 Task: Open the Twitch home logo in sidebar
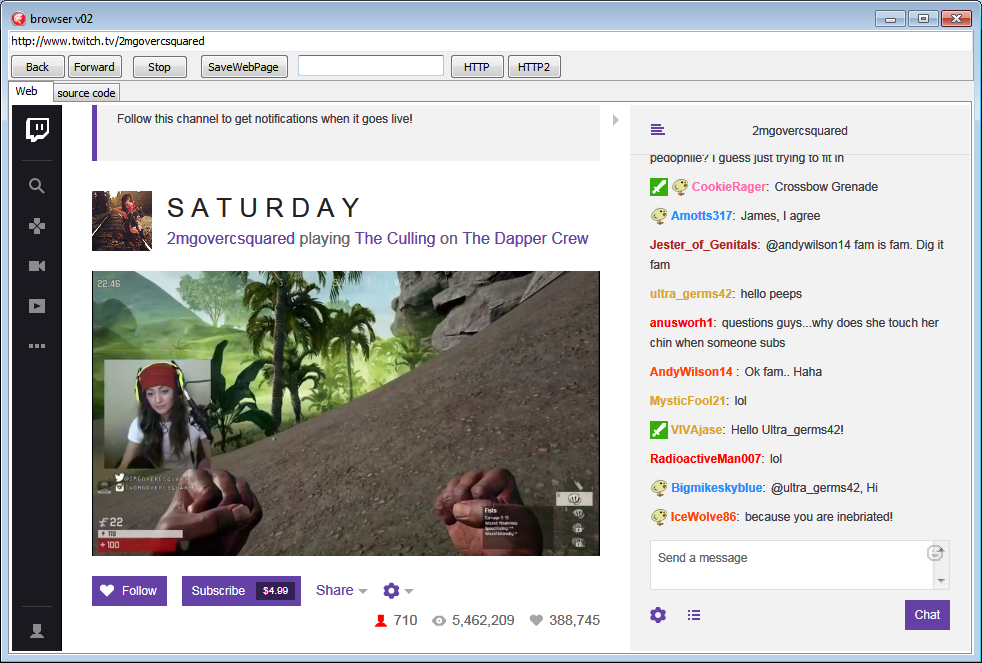(38, 129)
